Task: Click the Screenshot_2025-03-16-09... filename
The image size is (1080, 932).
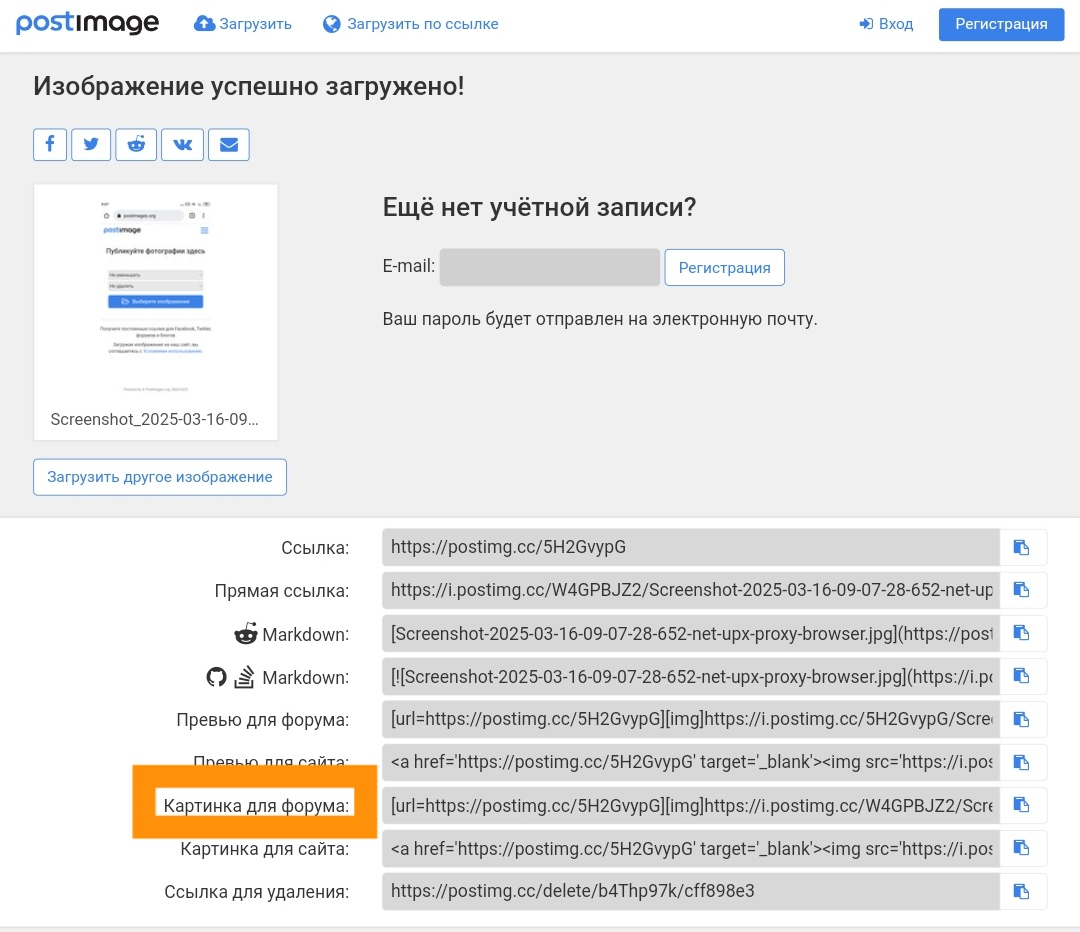Action: click(x=154, y=419)
